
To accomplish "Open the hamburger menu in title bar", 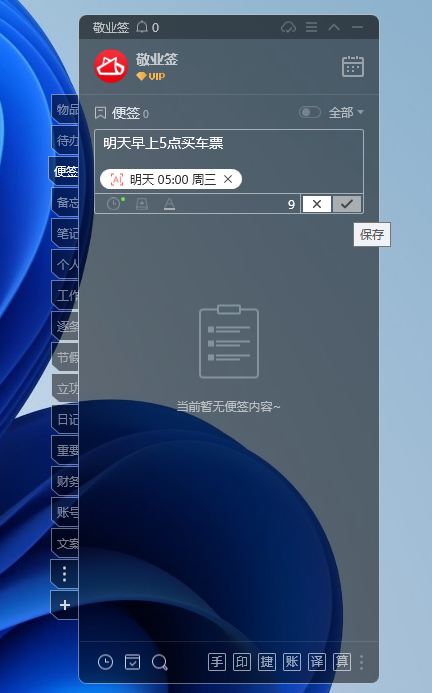I will tap(311, 27).
